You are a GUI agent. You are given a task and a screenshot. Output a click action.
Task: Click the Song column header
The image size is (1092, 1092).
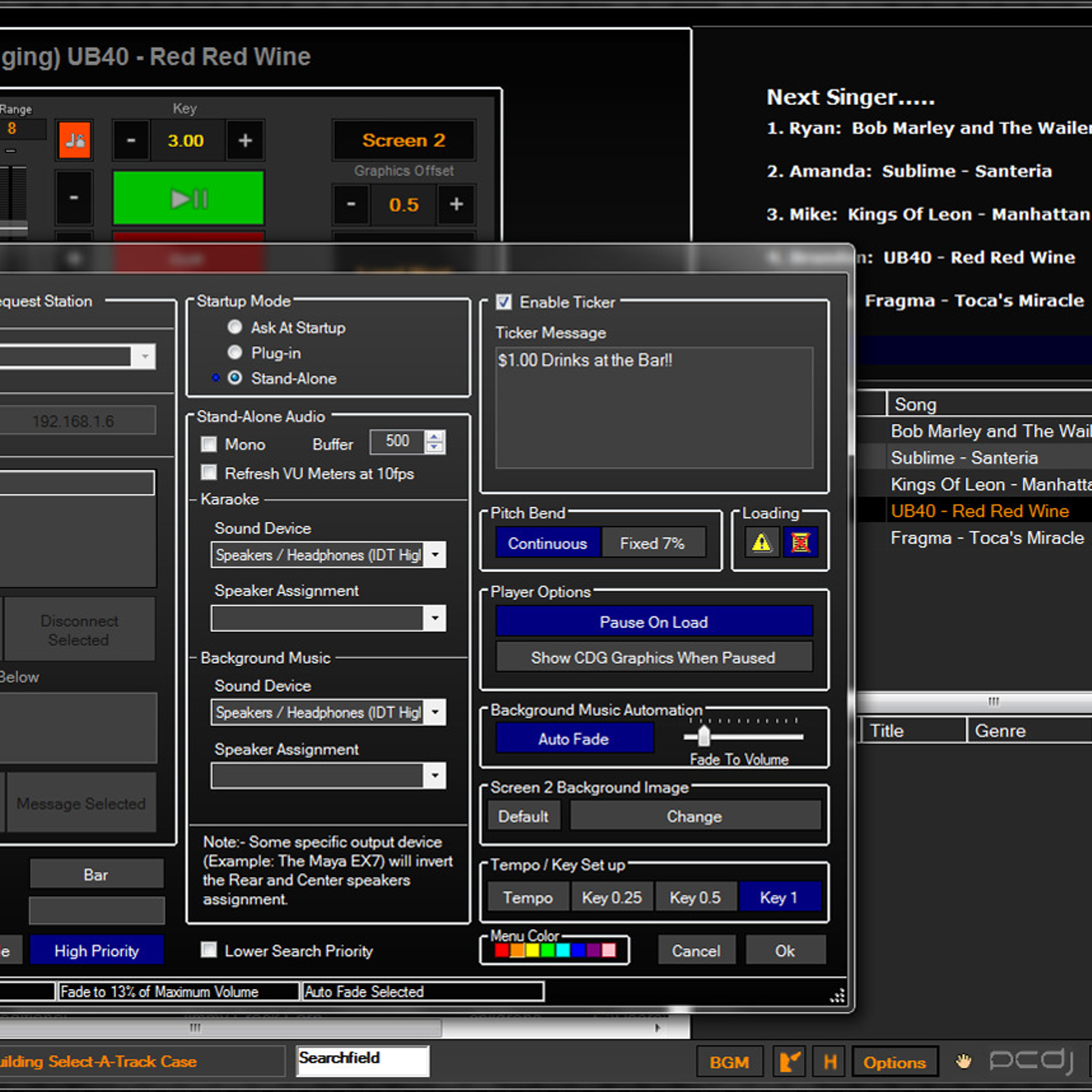[990, 404]
